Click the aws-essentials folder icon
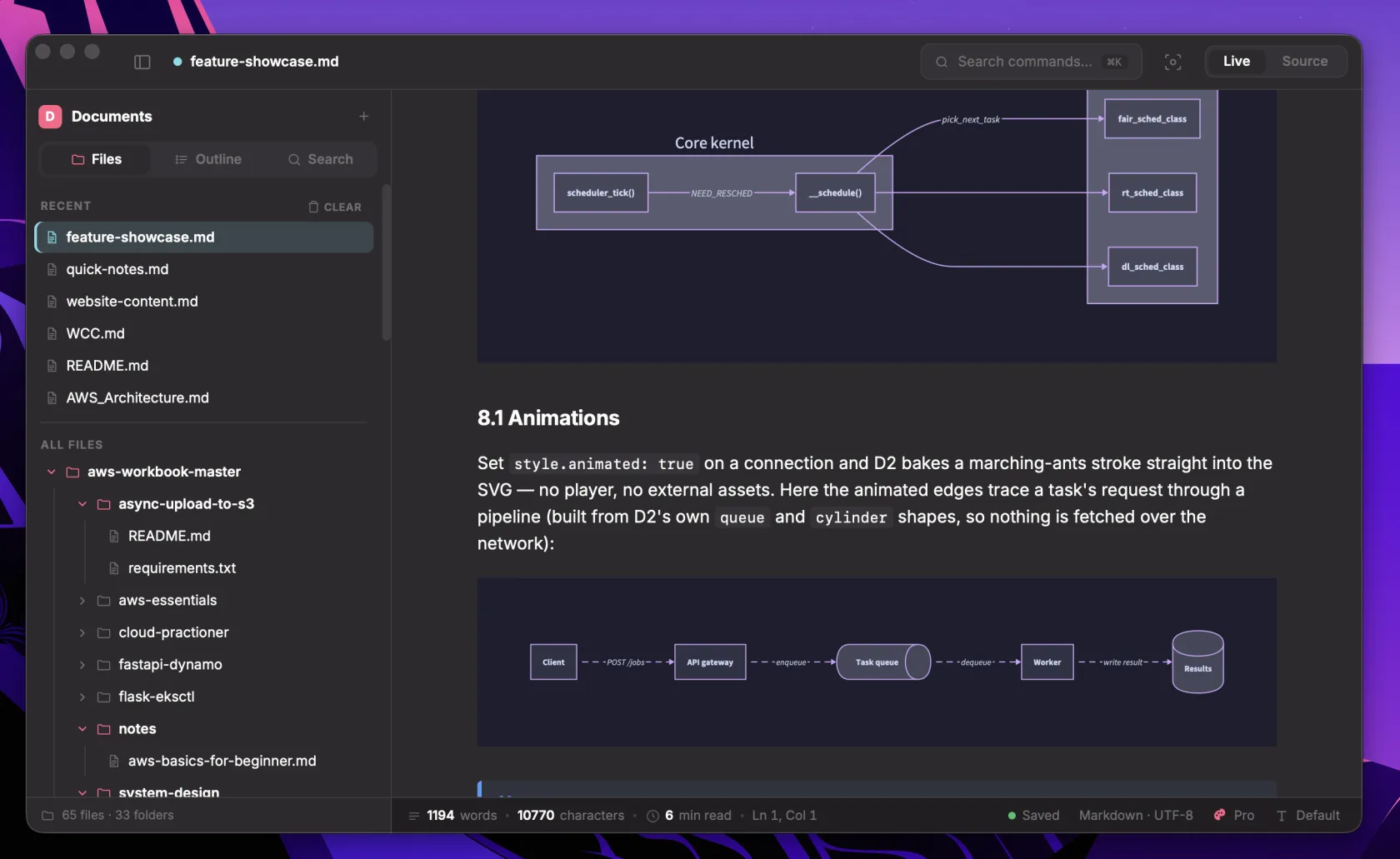Image resolution: width=1400 pixels, height=859 pixels. click(x=103, y=601)
